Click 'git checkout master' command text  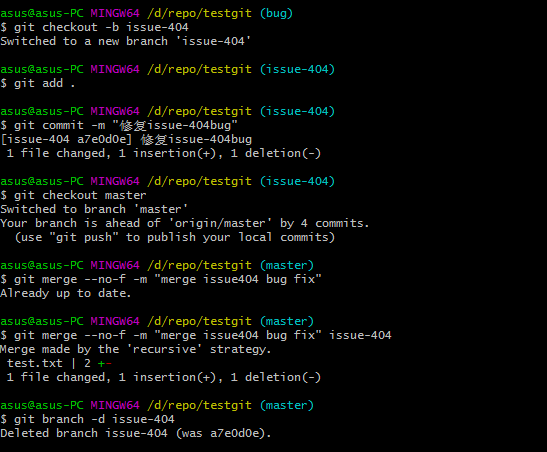(80, 195)
